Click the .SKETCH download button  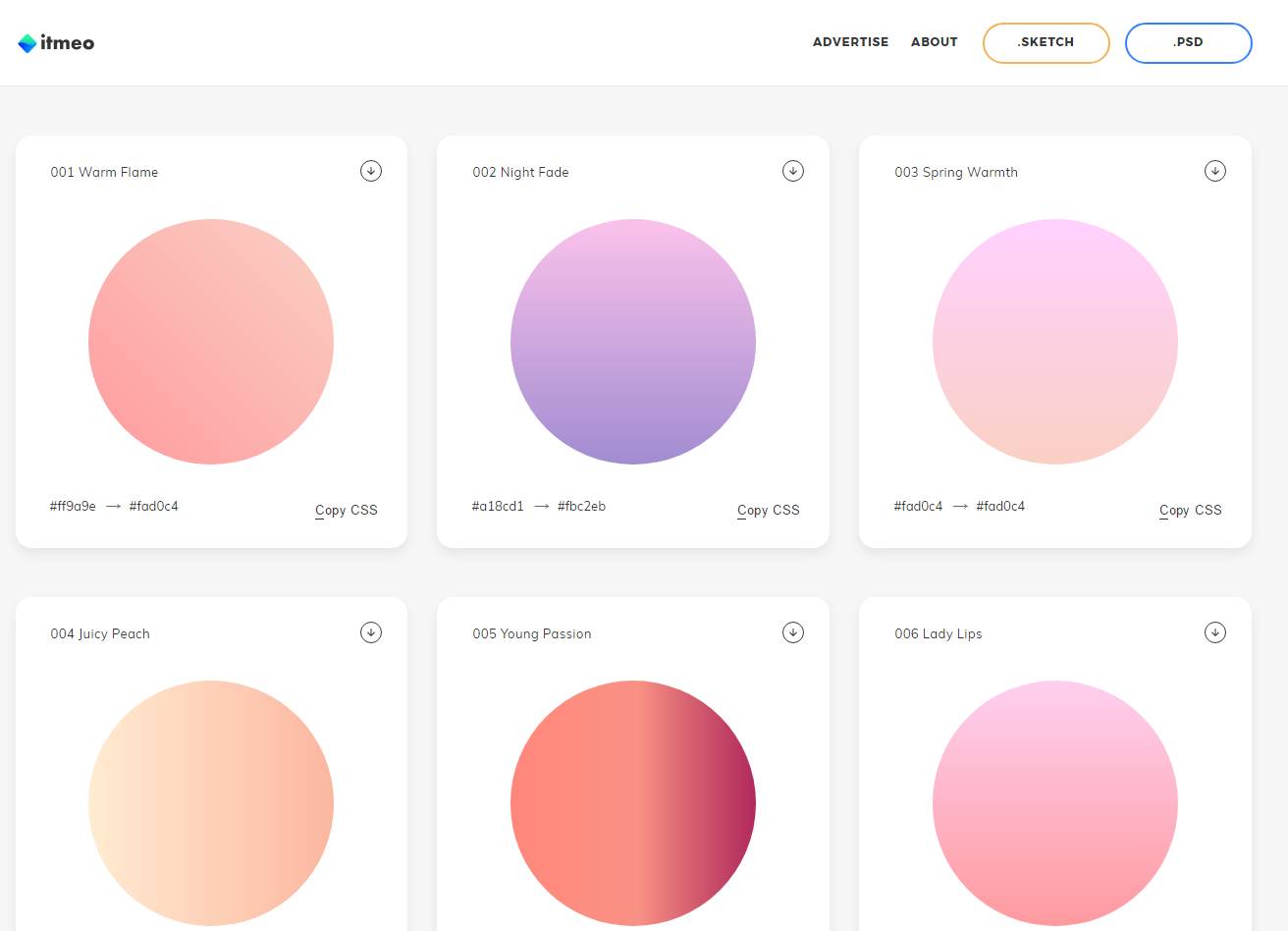pos(1046,43)
